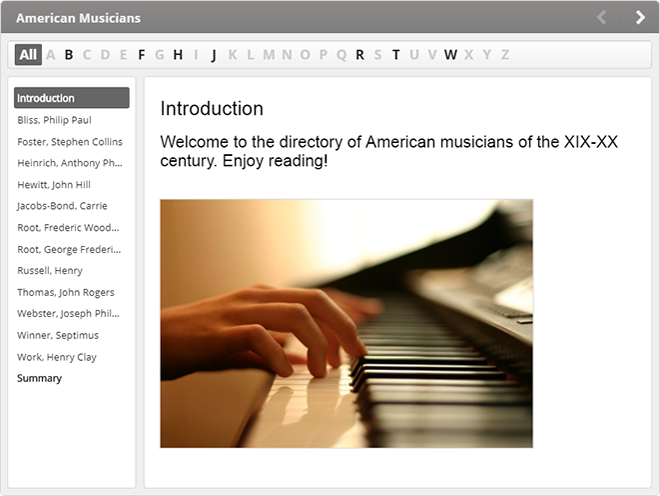Viewport: 660px width, 496px height.
Task: Click the piano keyboard photo
Action: point(346,323)
